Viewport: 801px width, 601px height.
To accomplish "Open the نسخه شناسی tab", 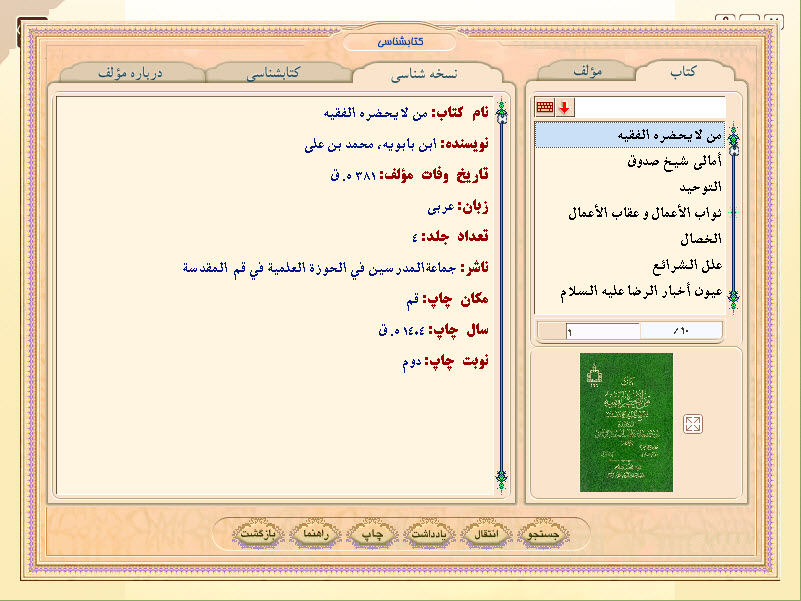I will pos(424,75).
